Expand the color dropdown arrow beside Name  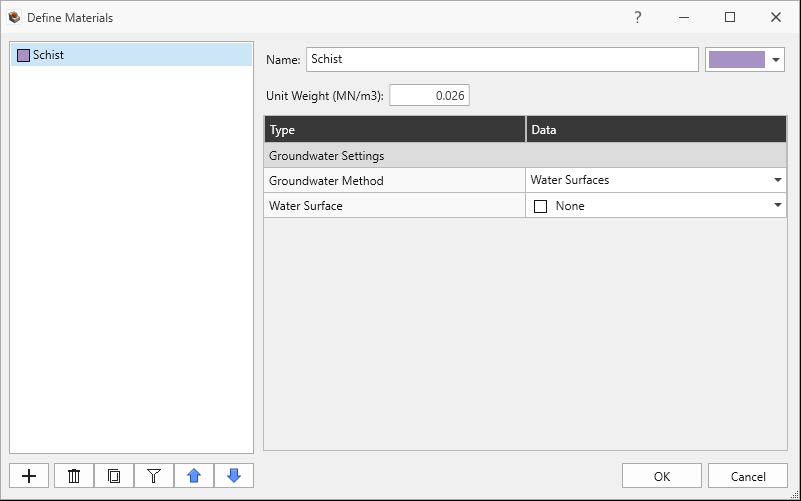pos(776,60)
